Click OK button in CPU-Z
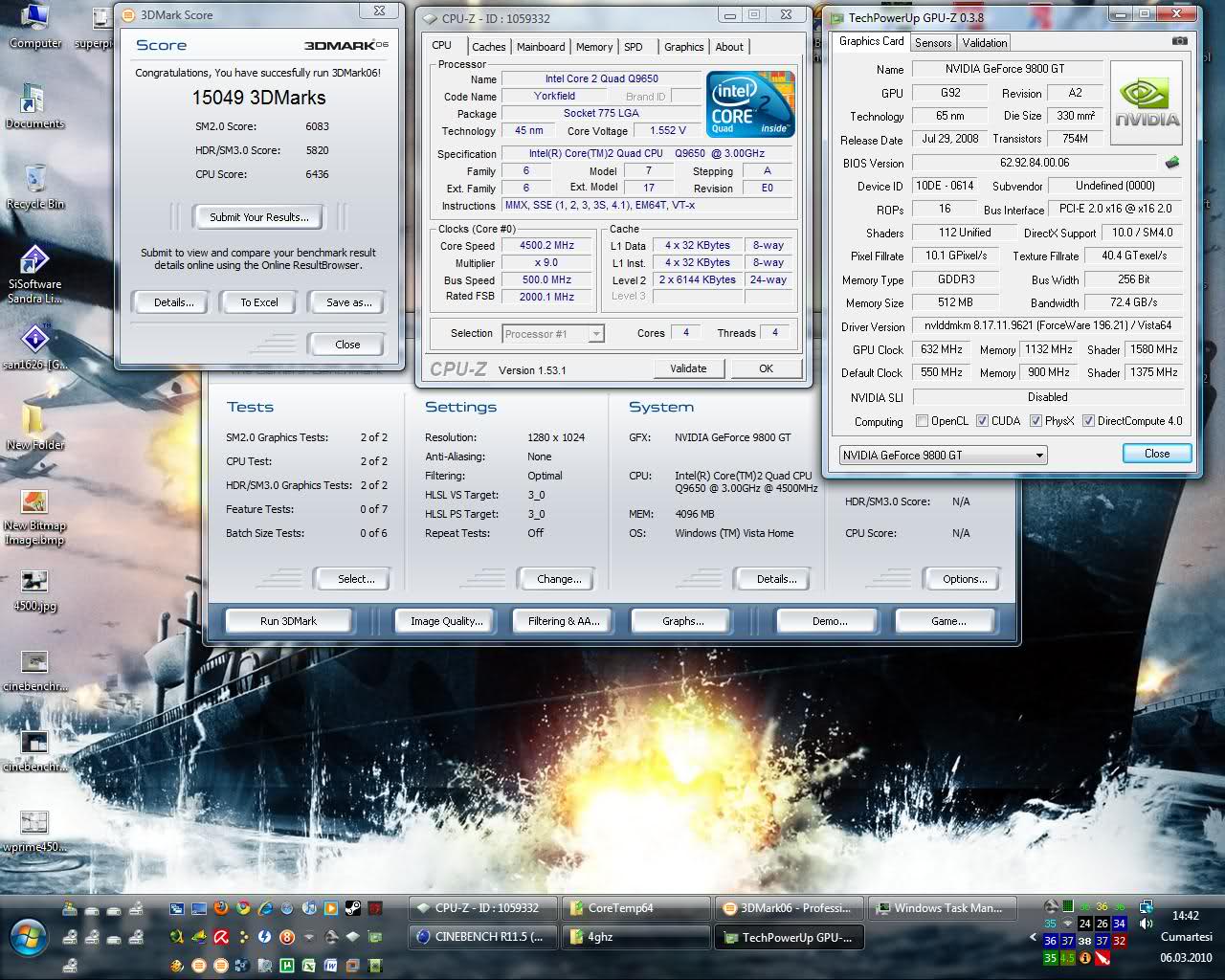 pyautogui.click(x=766, y=368)
